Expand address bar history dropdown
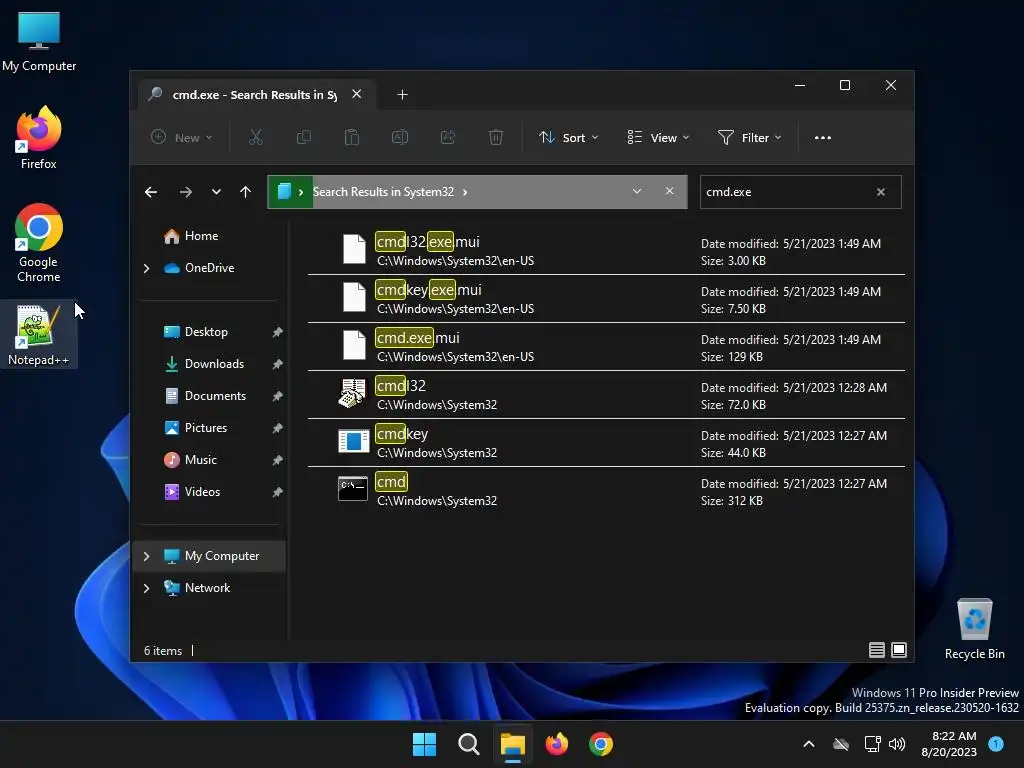The width and height of the screenshot is (1024, 768). (x=637, y=191)
